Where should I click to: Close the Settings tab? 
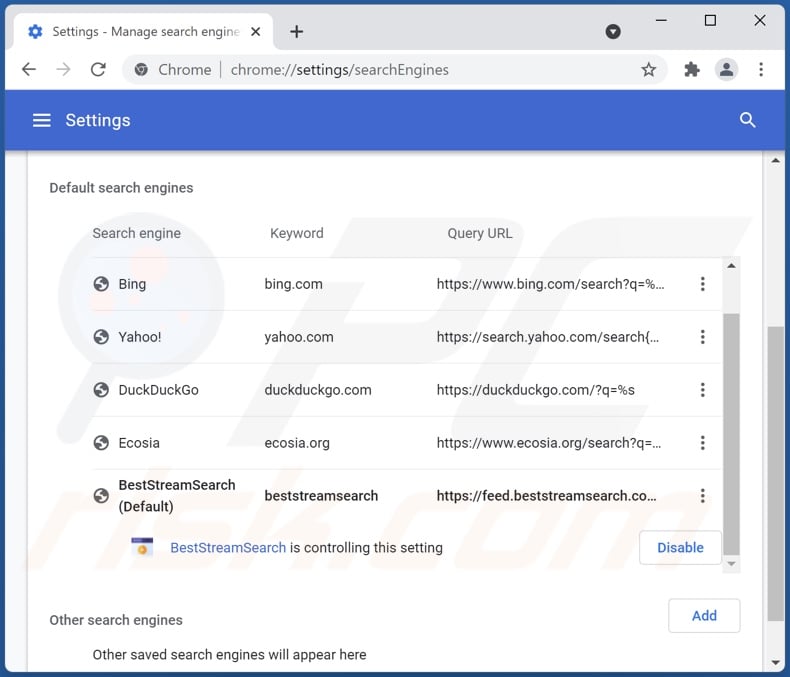[x=255, y=32]
